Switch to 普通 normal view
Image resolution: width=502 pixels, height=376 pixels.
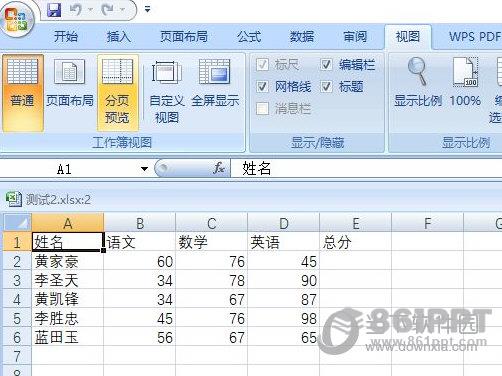pos(23,93)
